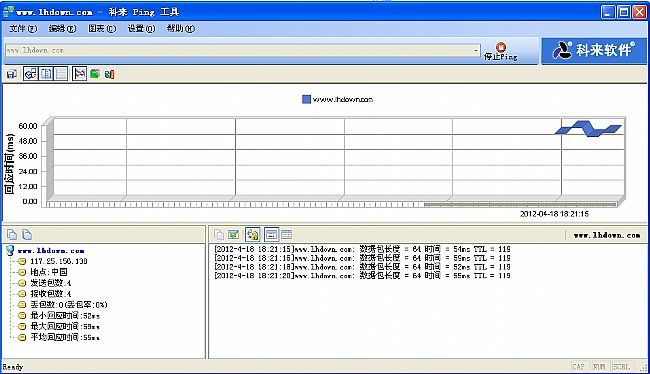This screenshot has height=374, width=650.
Task: Click the 18:21:20 log entry with 55ms
Action: coord(362,275)
